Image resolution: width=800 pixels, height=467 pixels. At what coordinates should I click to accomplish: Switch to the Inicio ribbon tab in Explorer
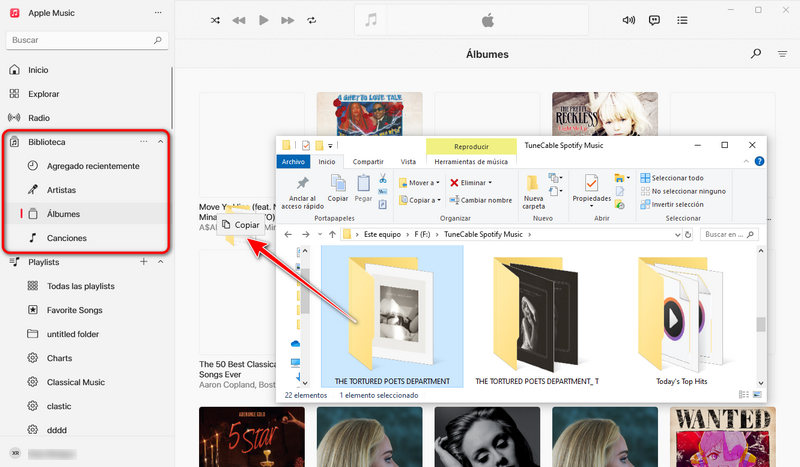(x=327, y=161)
